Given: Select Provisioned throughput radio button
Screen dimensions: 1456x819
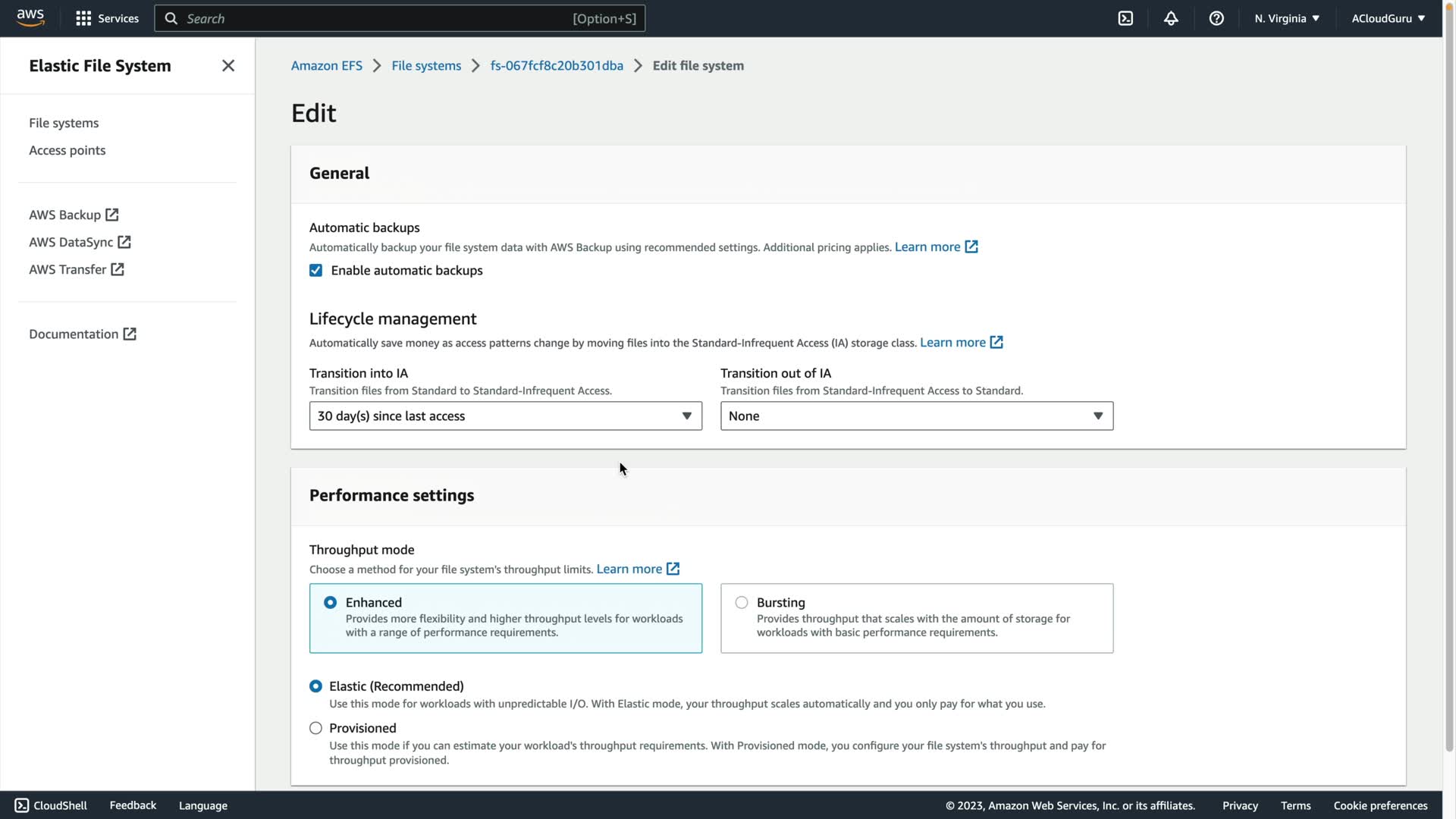Looking at the screenshot, I should click(x=315, y=728).
